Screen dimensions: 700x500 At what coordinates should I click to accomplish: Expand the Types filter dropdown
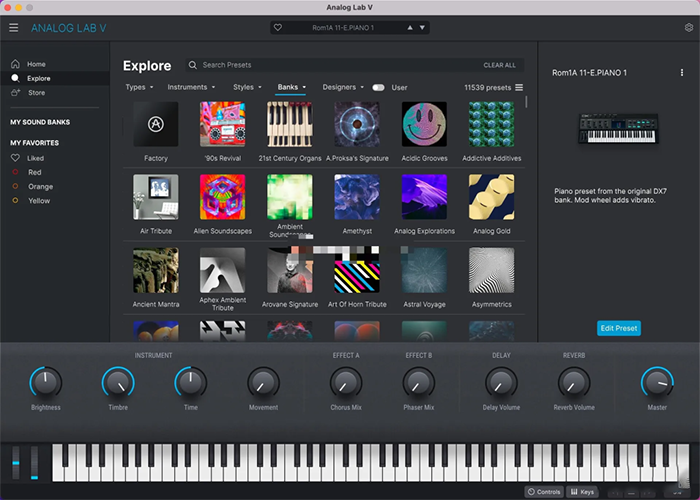138,88
